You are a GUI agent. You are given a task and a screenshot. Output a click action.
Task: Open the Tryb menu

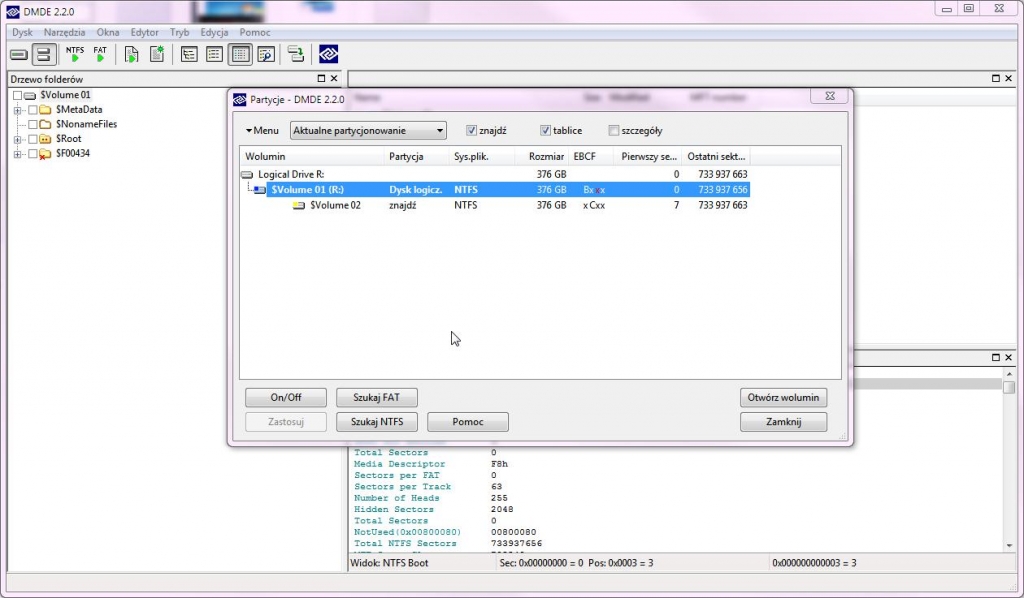pos(179,32)
